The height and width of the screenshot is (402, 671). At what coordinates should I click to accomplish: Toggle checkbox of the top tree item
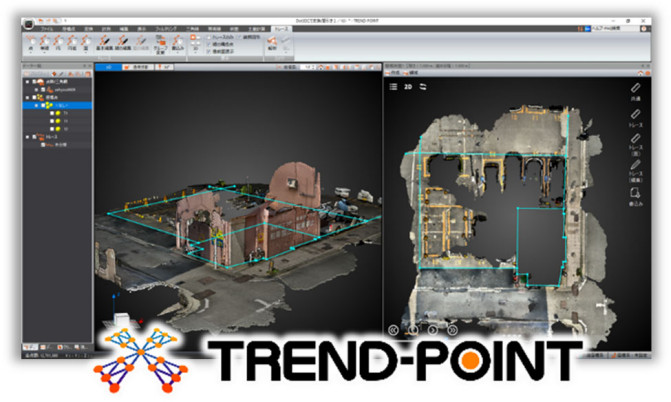[34, 81]
